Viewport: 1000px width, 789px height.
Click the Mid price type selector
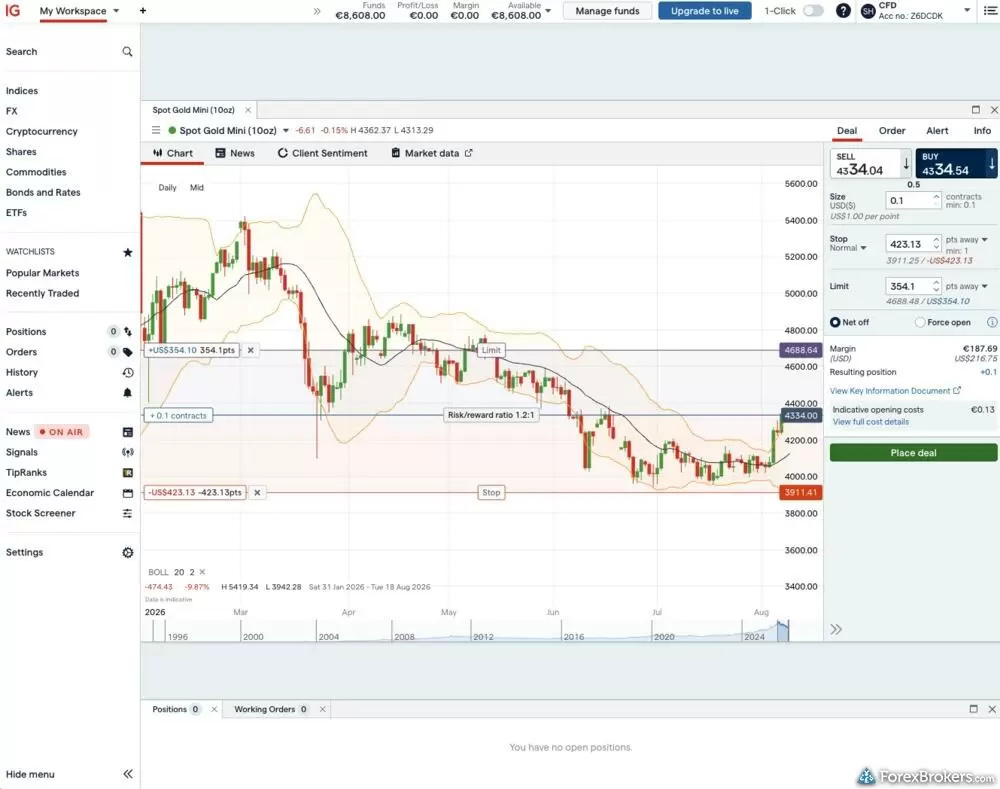point(196,188)
